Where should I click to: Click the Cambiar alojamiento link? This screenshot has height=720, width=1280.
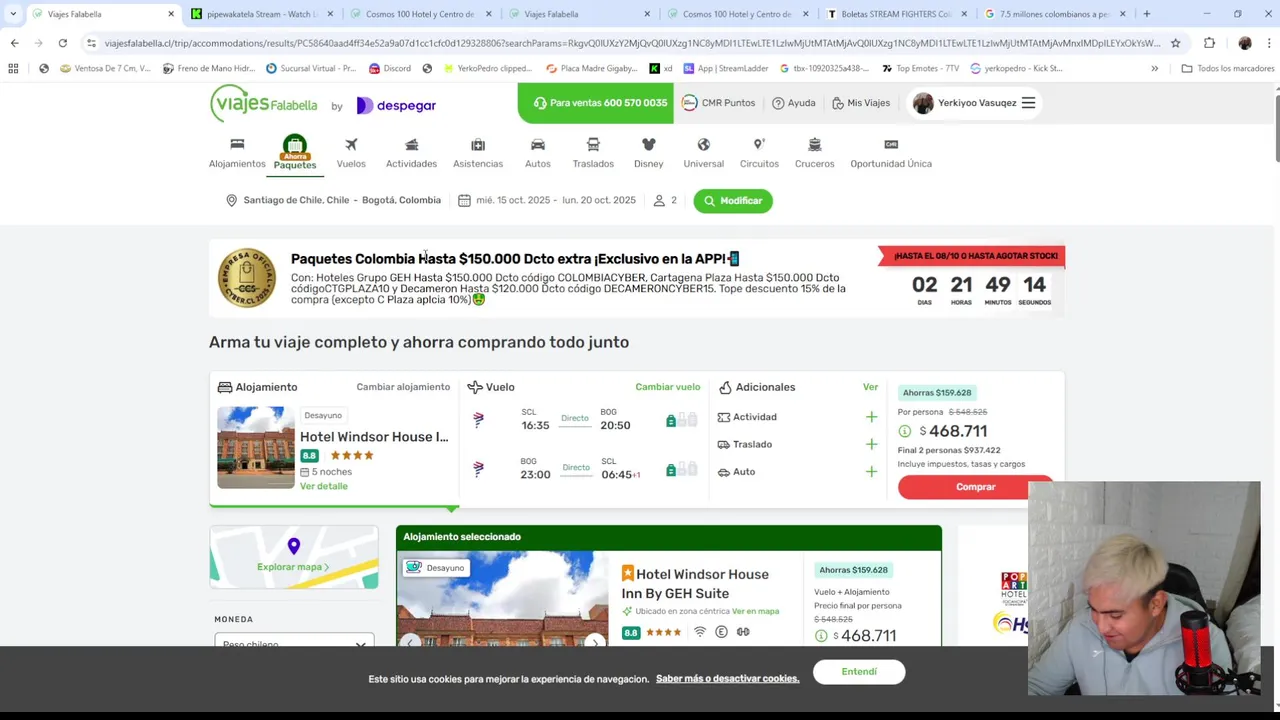(403, 387)
